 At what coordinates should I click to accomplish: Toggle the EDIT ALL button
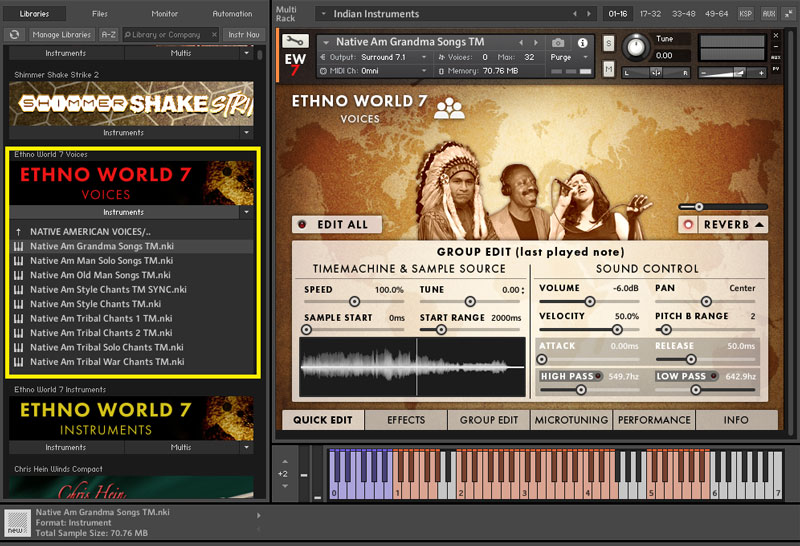pos(337,225)
